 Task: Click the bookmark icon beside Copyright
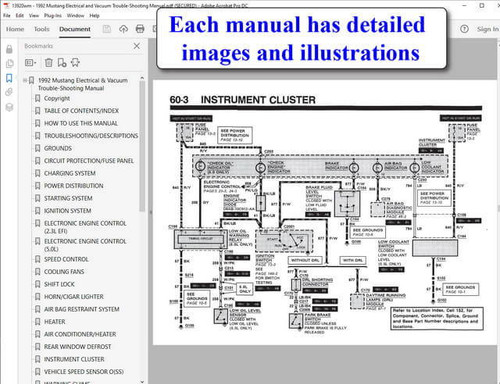(37, 98)
